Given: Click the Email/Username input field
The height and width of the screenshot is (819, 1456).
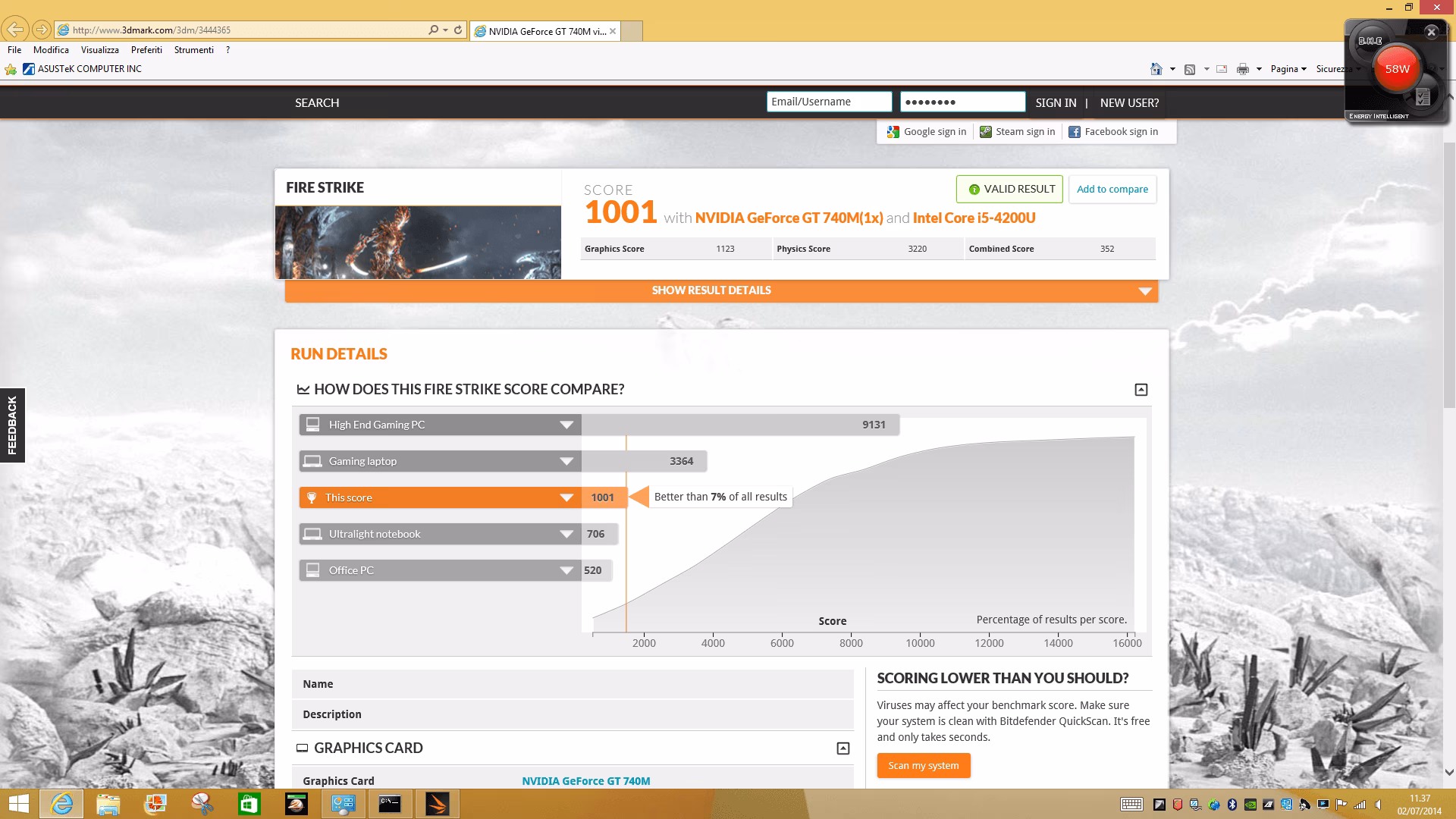Looking at the screenshot, I should 829,102.
